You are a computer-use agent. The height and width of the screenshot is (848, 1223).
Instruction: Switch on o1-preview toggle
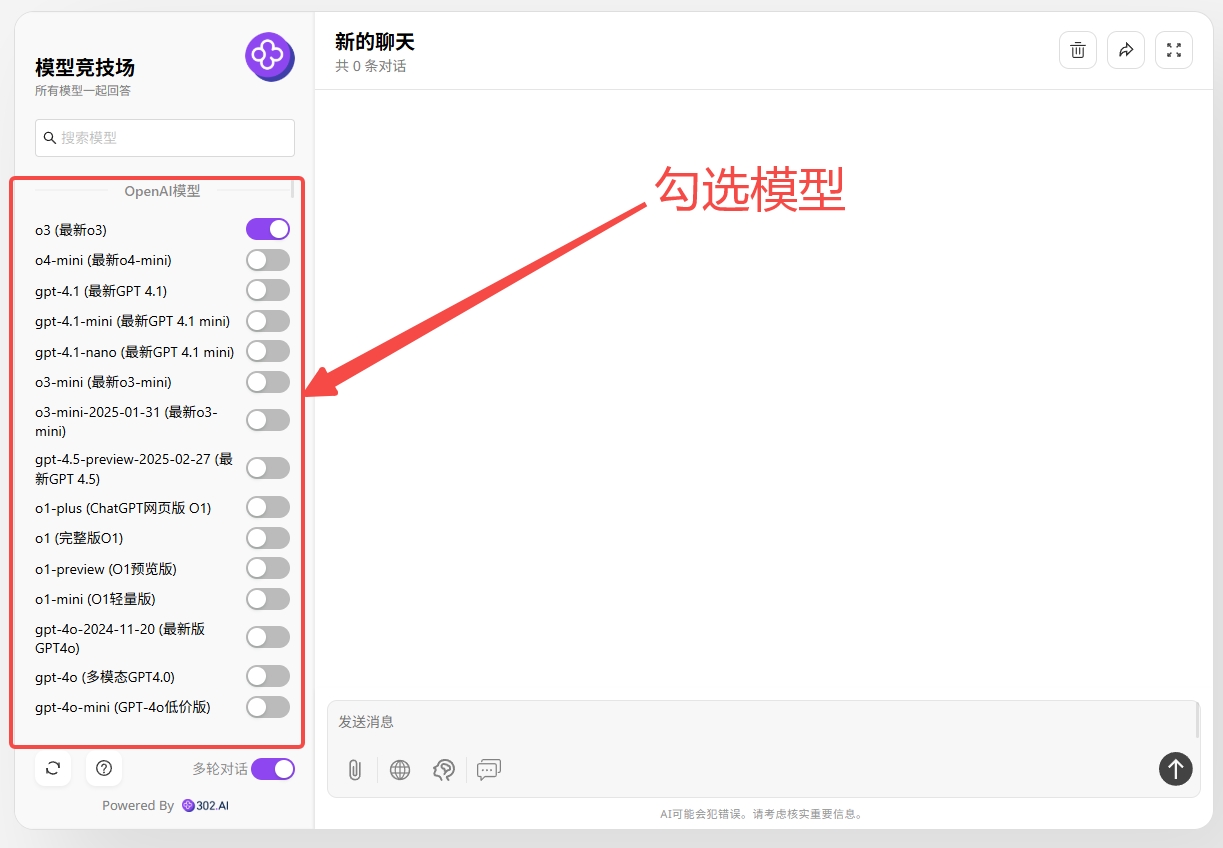268,568
